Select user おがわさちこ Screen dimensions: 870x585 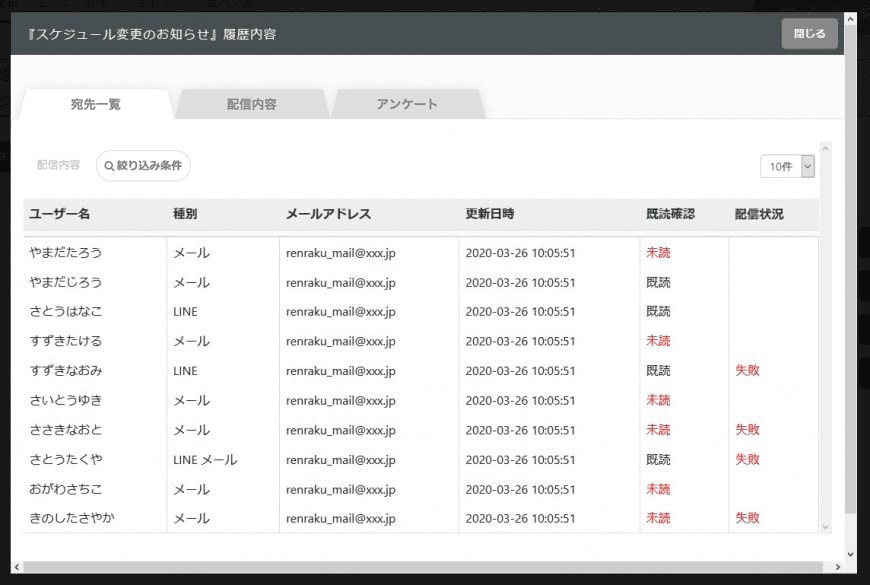[65, 489]
